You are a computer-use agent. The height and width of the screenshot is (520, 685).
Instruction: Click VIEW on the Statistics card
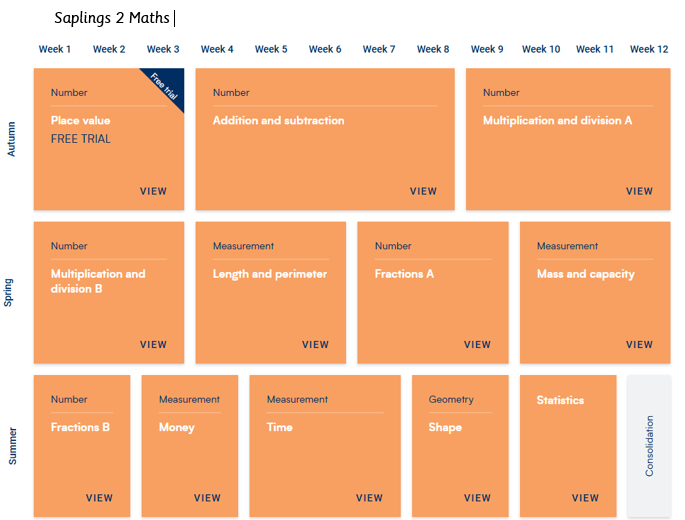pos(585,498)
